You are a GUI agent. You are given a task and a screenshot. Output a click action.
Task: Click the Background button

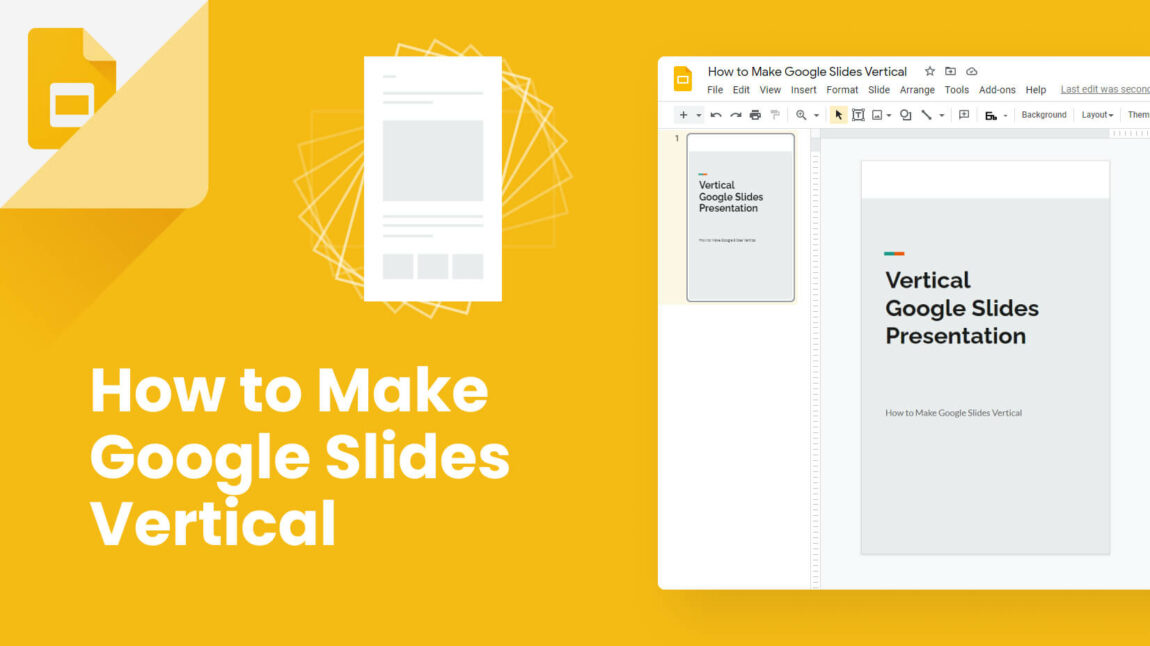[x=1044, y=114]
